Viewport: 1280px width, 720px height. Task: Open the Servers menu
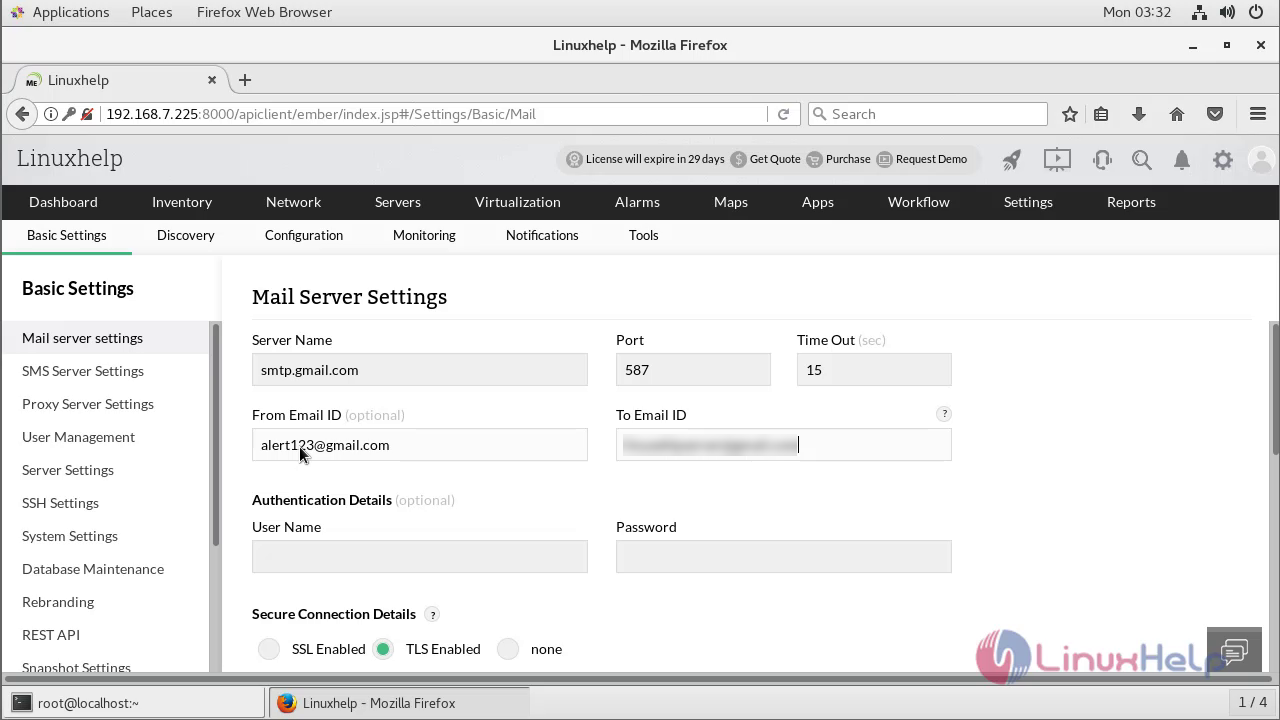point(398,202)
